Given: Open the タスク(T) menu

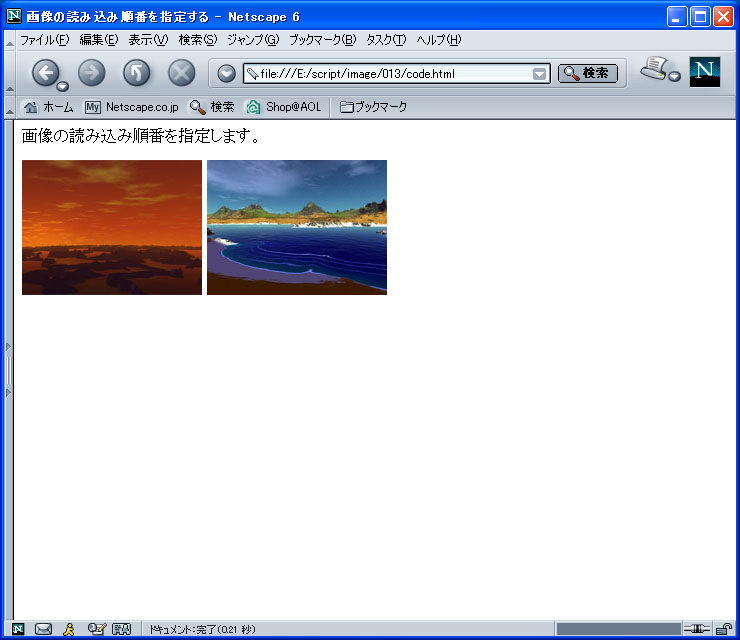Looking at the screenshot, I should point(386,40).
